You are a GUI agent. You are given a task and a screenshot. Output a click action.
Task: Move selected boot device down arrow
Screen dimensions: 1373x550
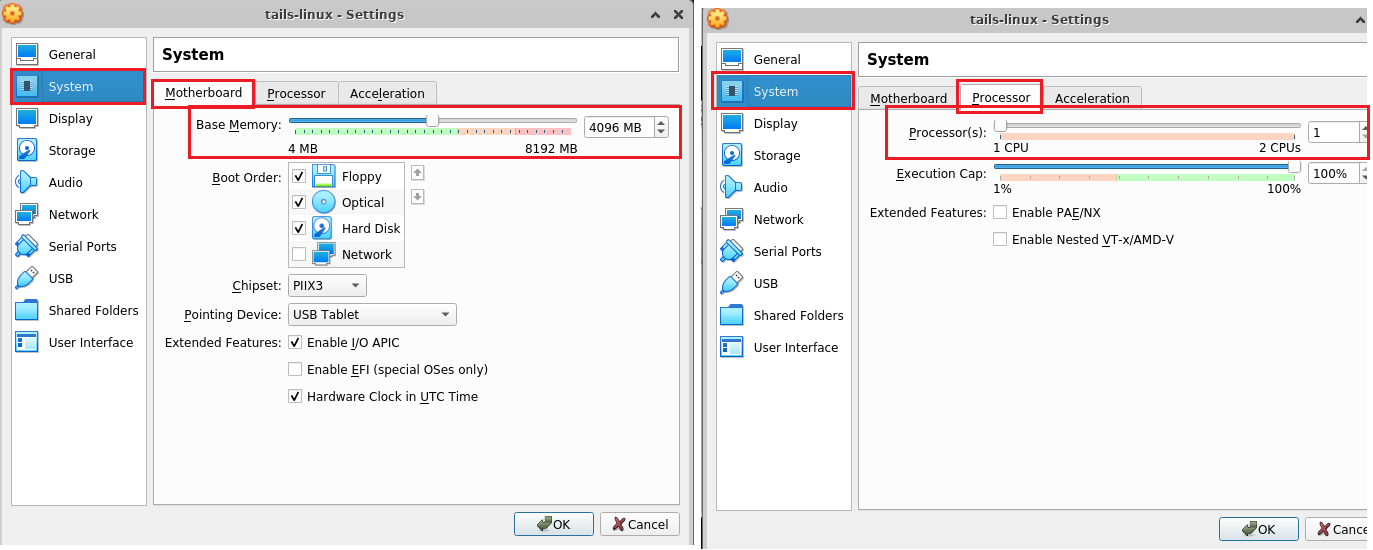coord(418,196)
